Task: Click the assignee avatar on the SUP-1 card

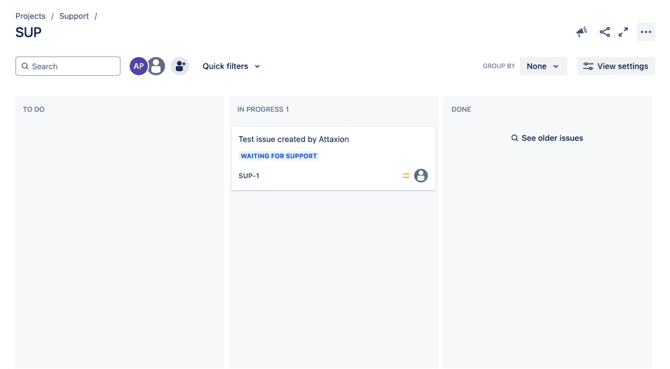Action: coord(421,176)
